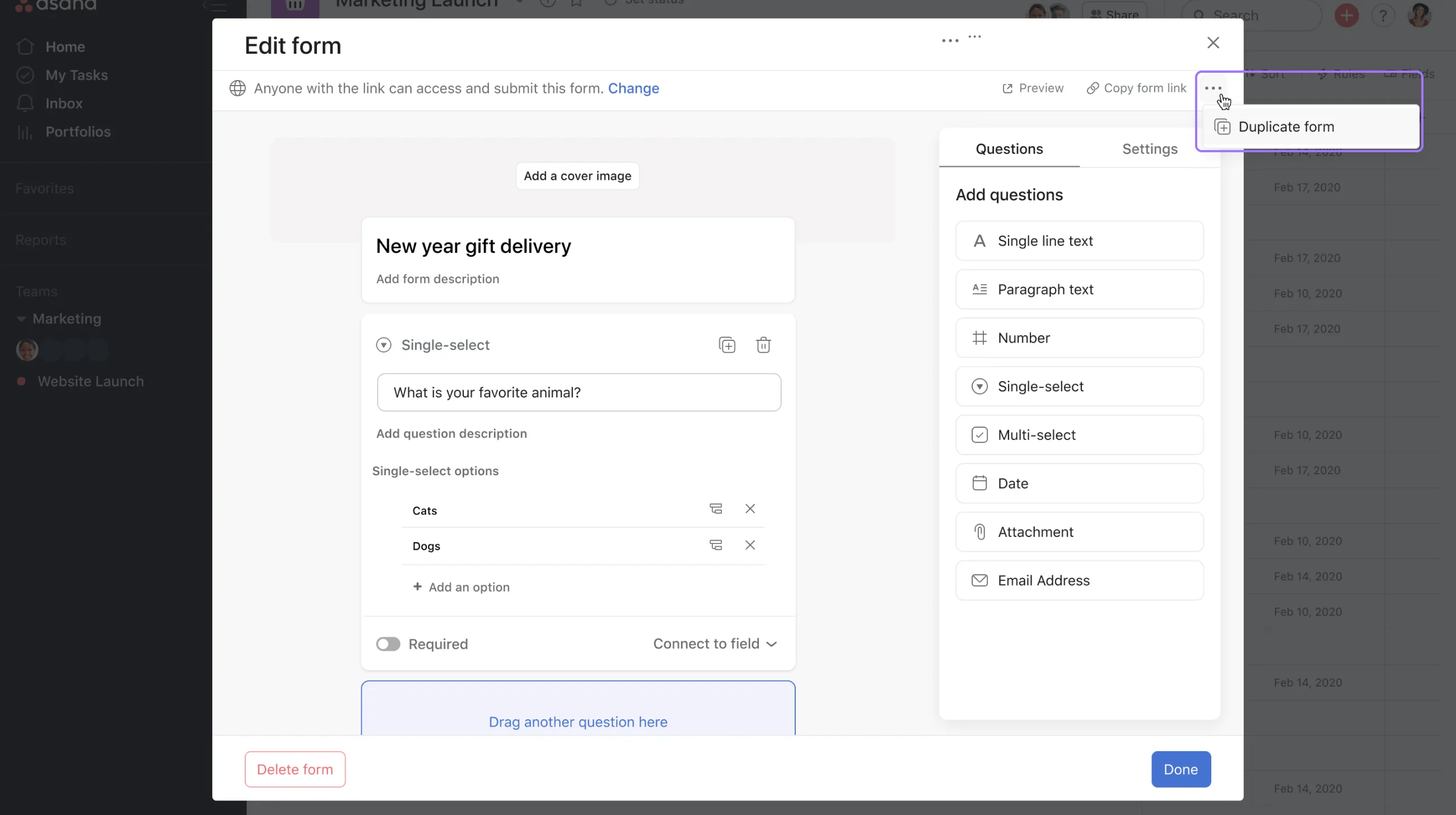Remove the Cats option with X

pos(750,509)
